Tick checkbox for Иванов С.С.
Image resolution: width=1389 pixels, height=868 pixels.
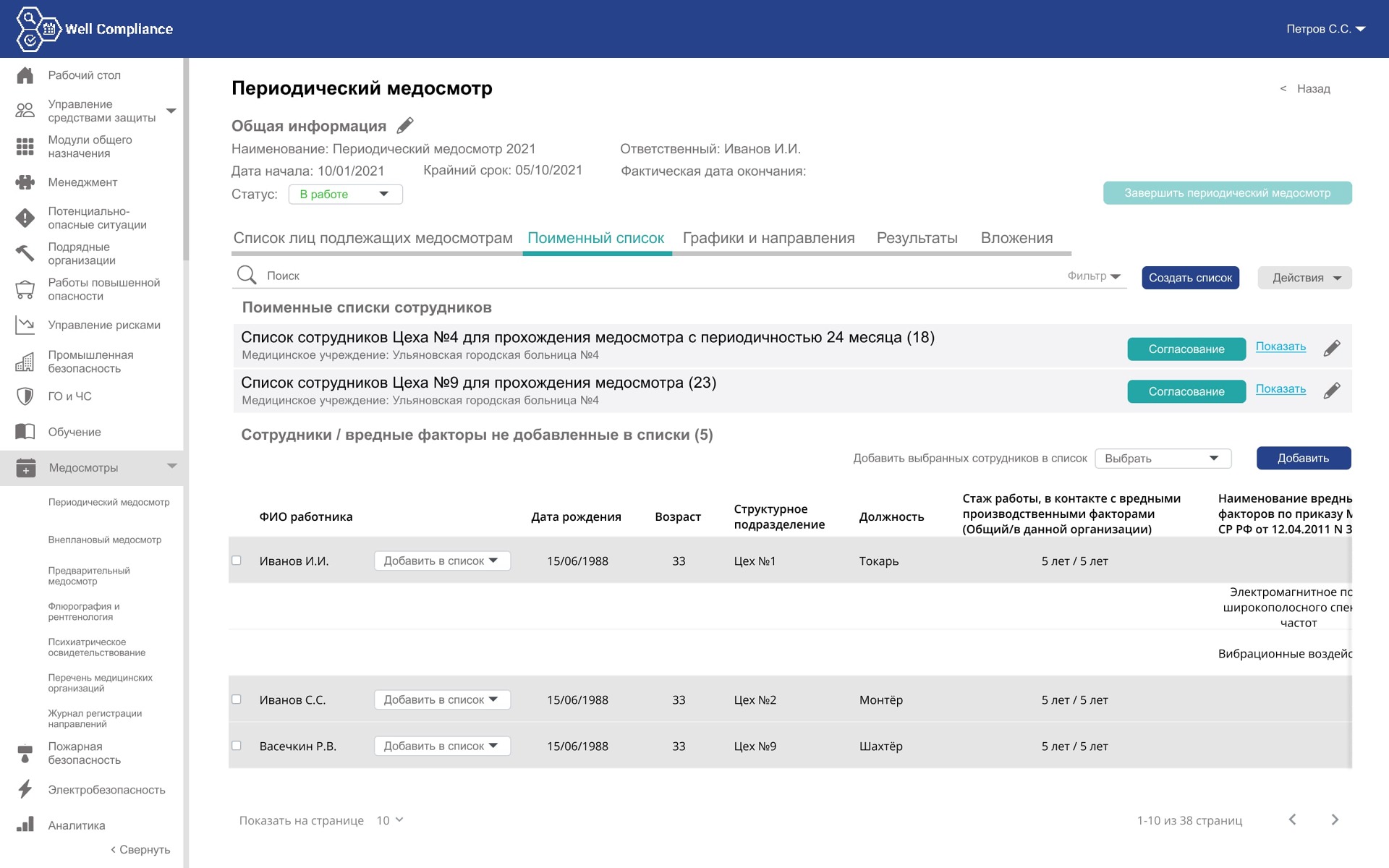click(237, 699)
